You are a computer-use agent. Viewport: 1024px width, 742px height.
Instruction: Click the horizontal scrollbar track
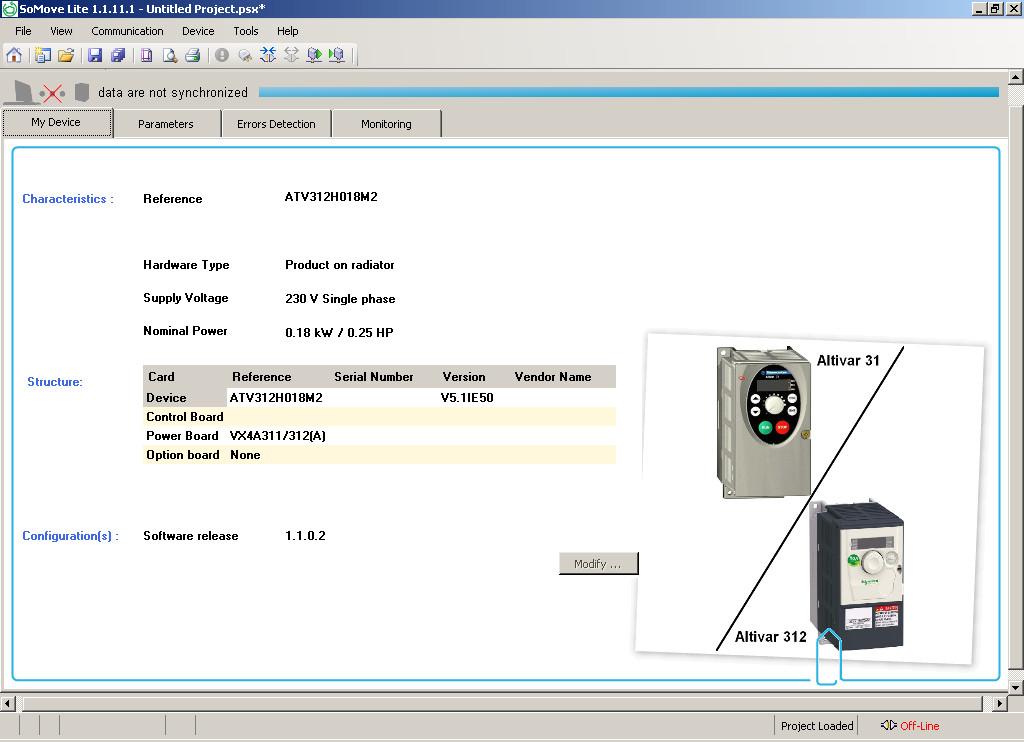pos(503,703)
